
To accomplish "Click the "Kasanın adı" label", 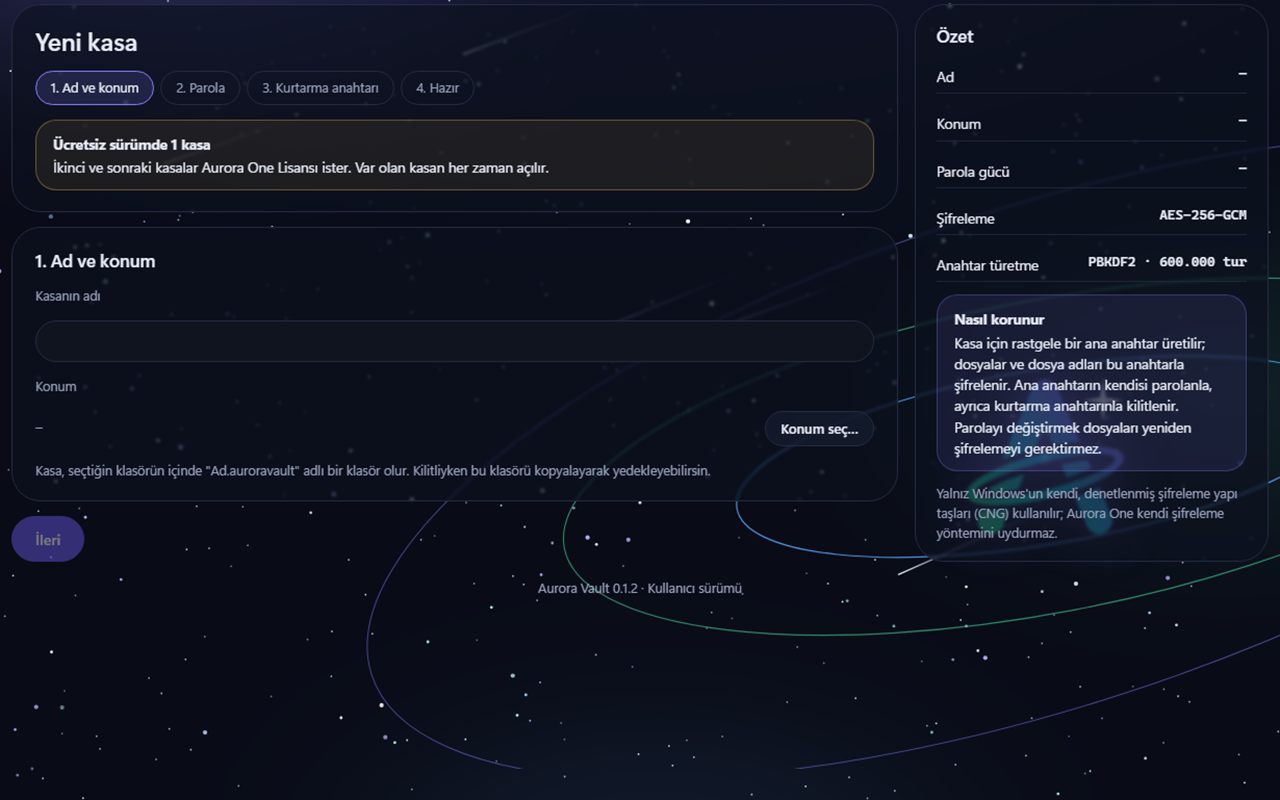I will [x=68, y=296].
